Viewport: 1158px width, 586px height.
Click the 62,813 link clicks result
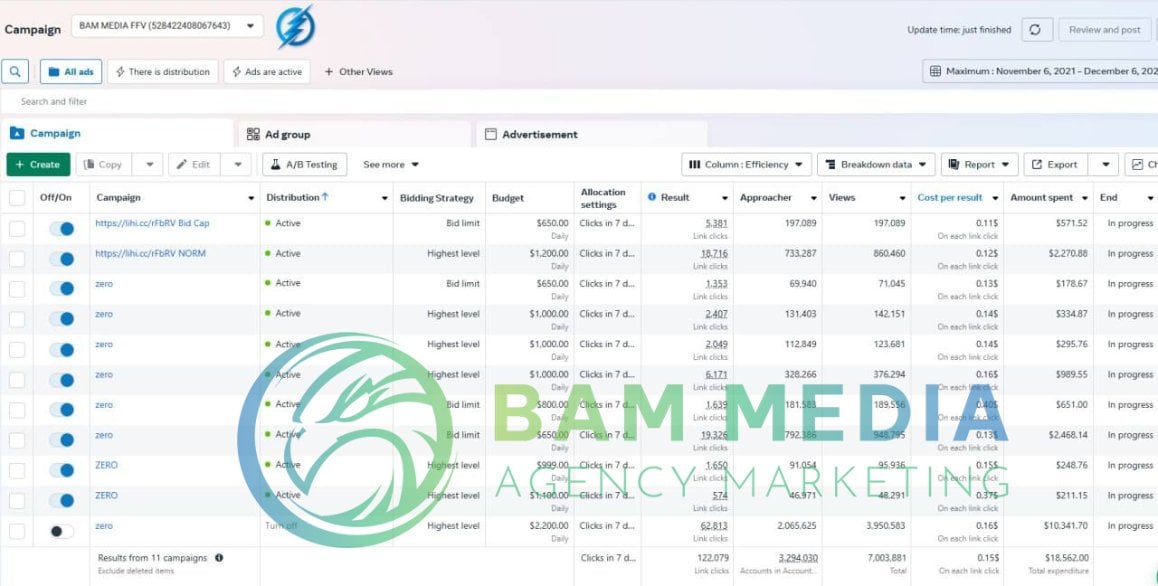tap(714, 526)
